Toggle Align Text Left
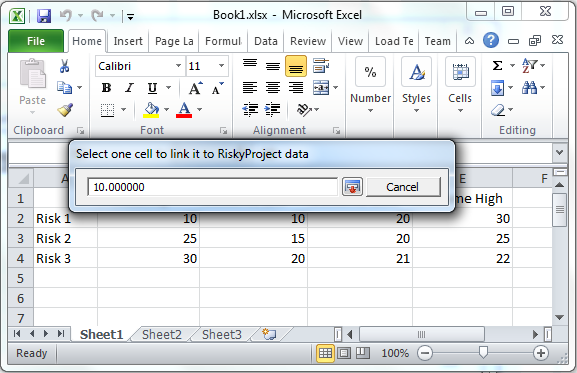This screenshot has width=577, height=373. pyautogui.click(x=250, y=88)
